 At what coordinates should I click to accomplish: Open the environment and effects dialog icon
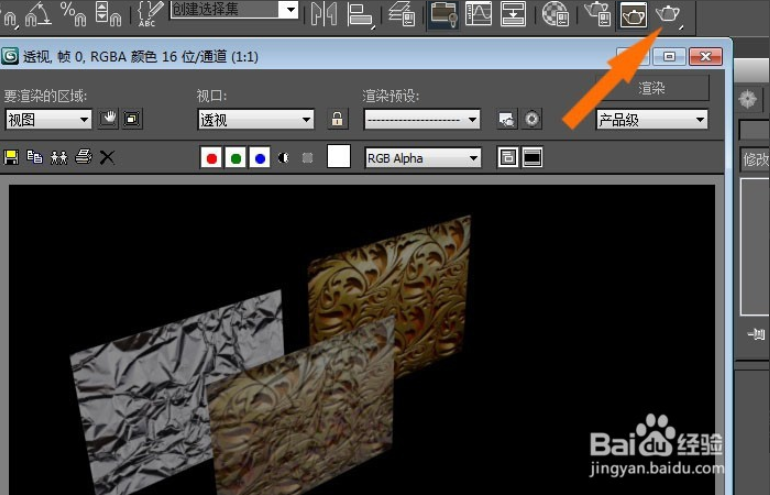(x=531, y=119)
